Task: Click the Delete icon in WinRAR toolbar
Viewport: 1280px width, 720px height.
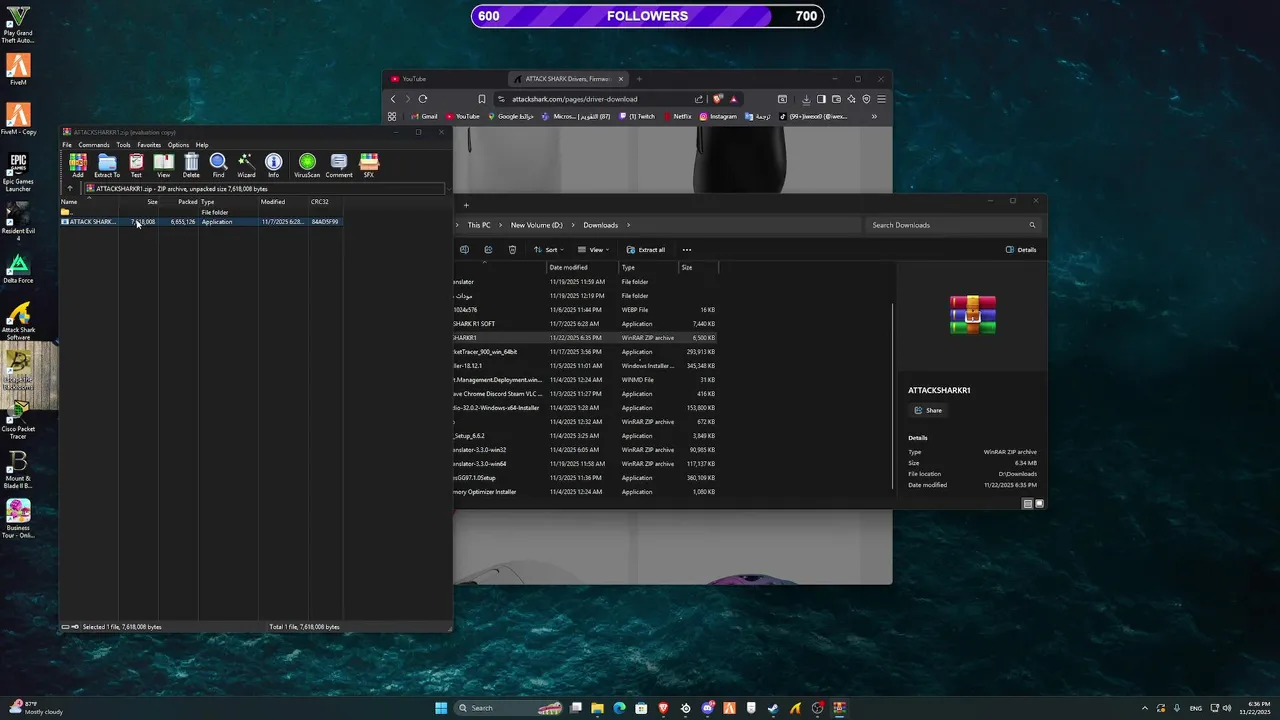Action: click(191, 165)
